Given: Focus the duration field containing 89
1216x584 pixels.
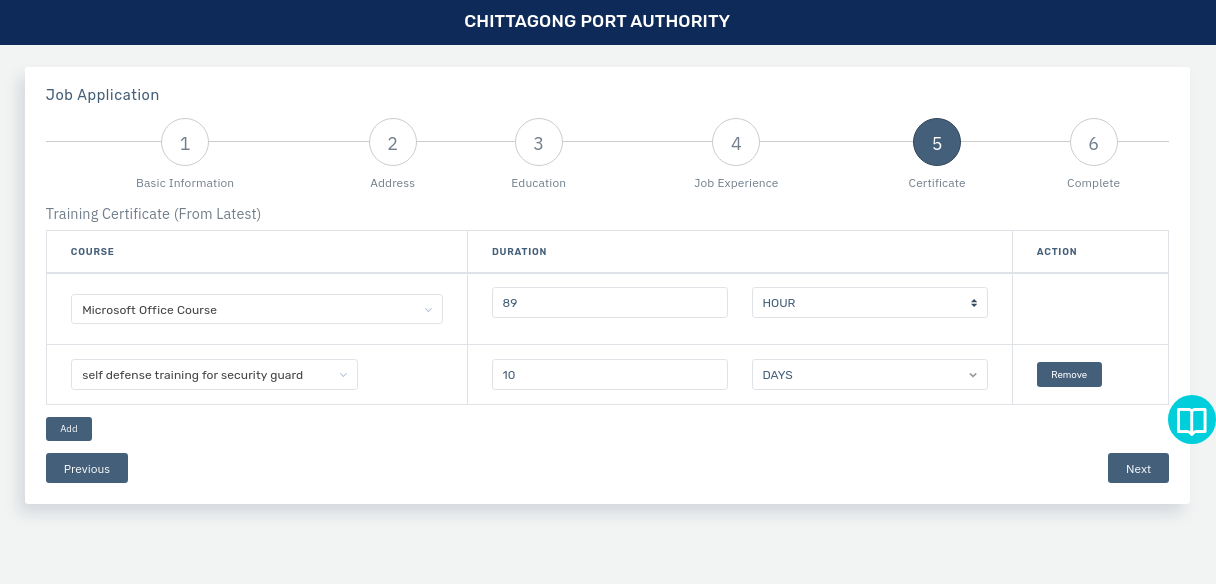Looking at the screenshot, I should pos(610,303).
